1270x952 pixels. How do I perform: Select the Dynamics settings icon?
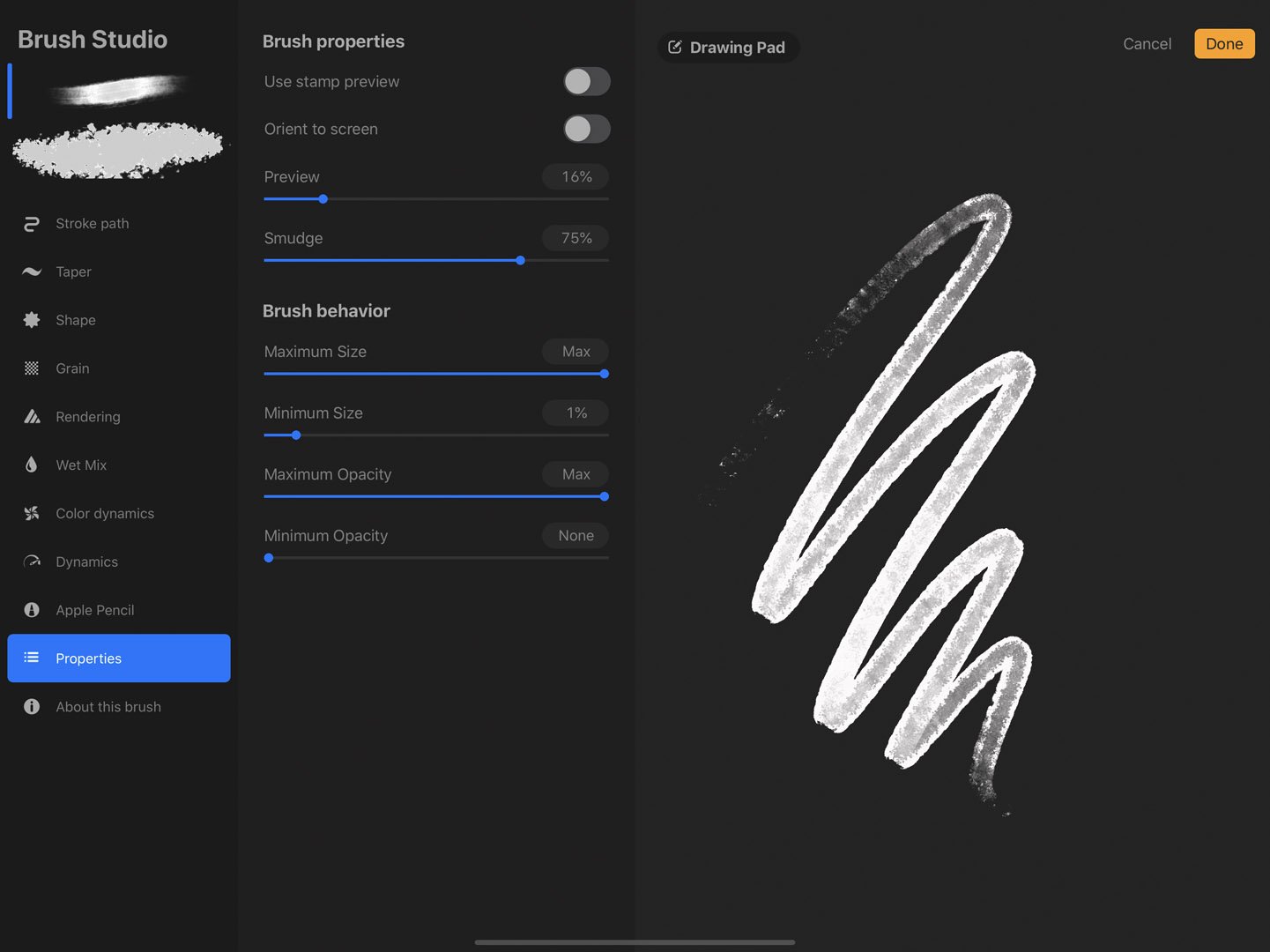coord(32,562)
